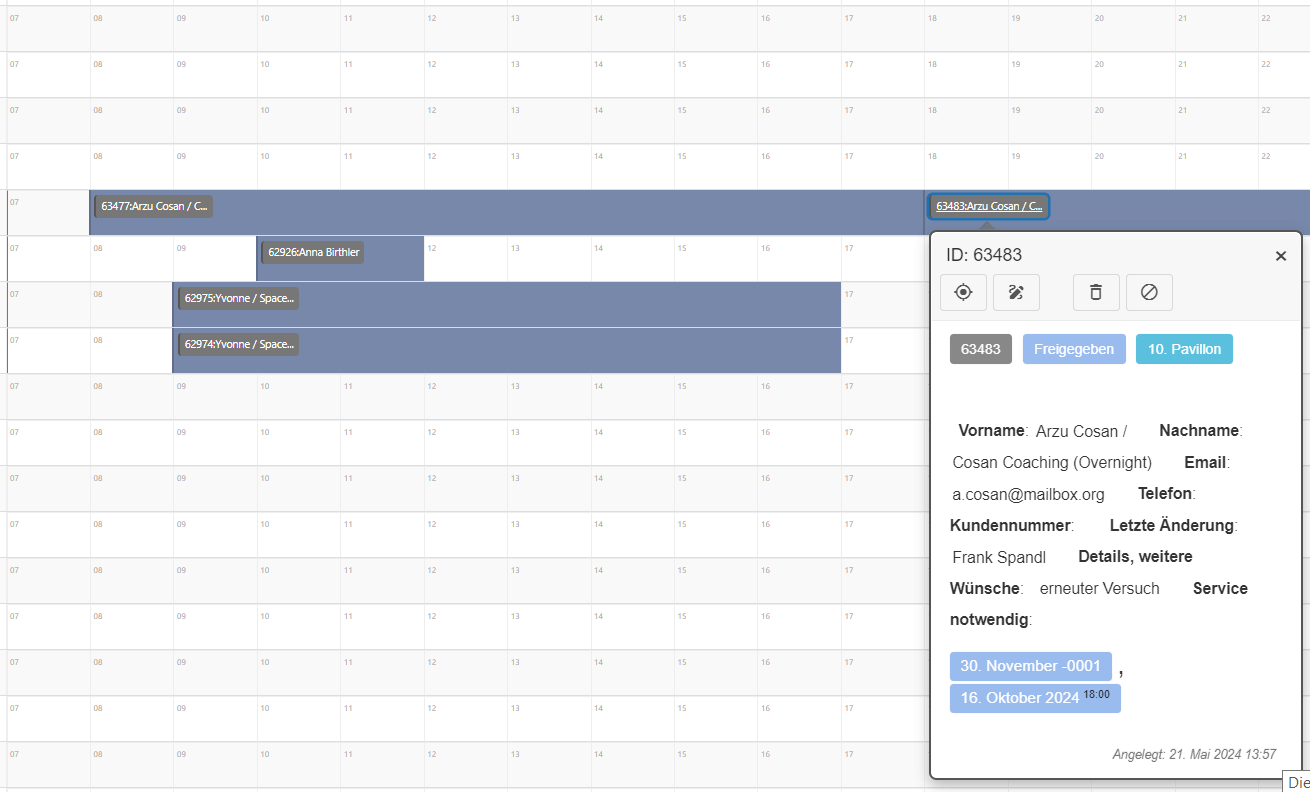The width and height of the screenshot is (1310, 792).
Task: Close the ID 63483 popup
Action: click(x=1281, y=256)
